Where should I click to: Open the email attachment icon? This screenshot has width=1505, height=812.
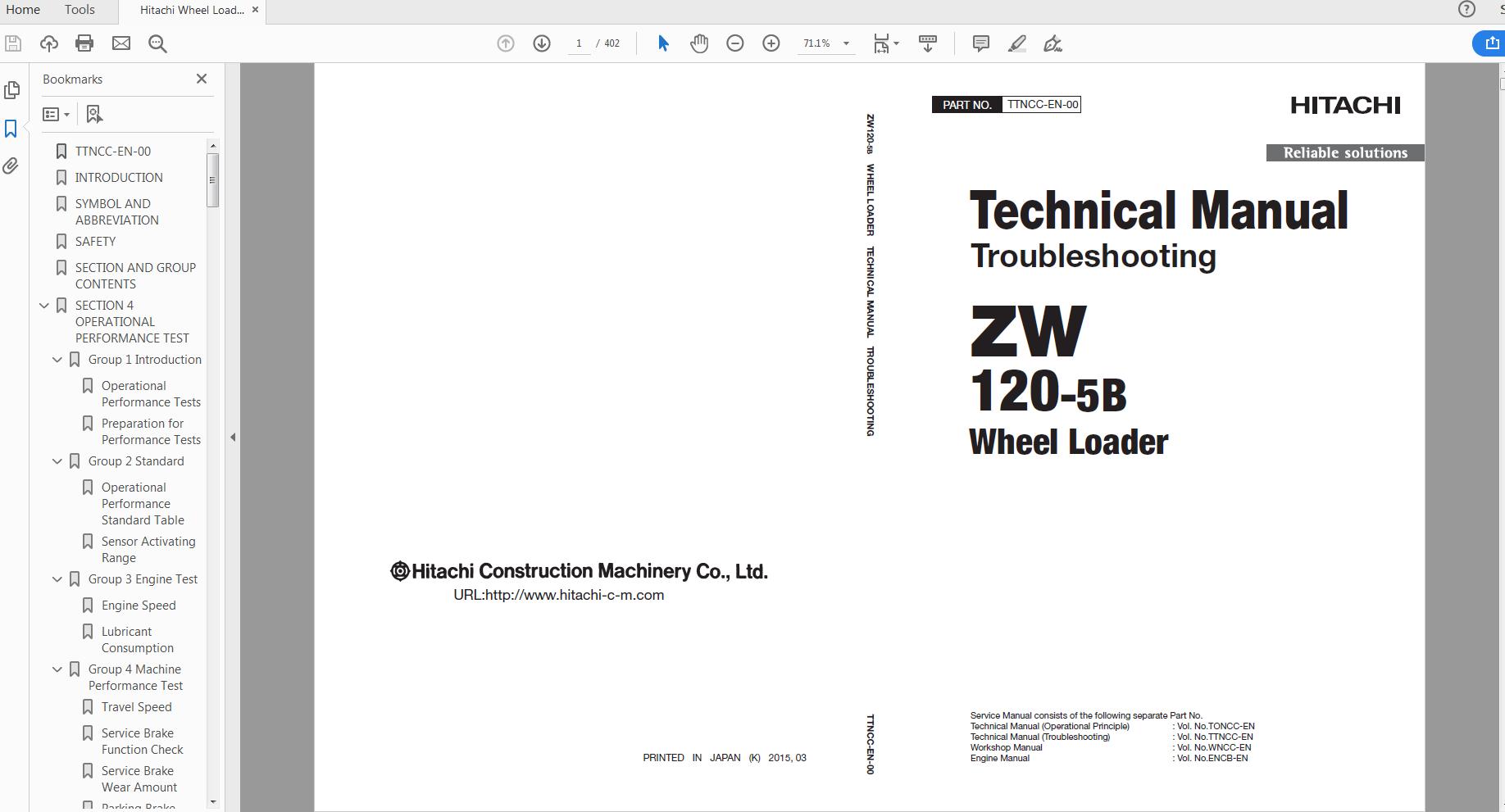tap(121, 43)
